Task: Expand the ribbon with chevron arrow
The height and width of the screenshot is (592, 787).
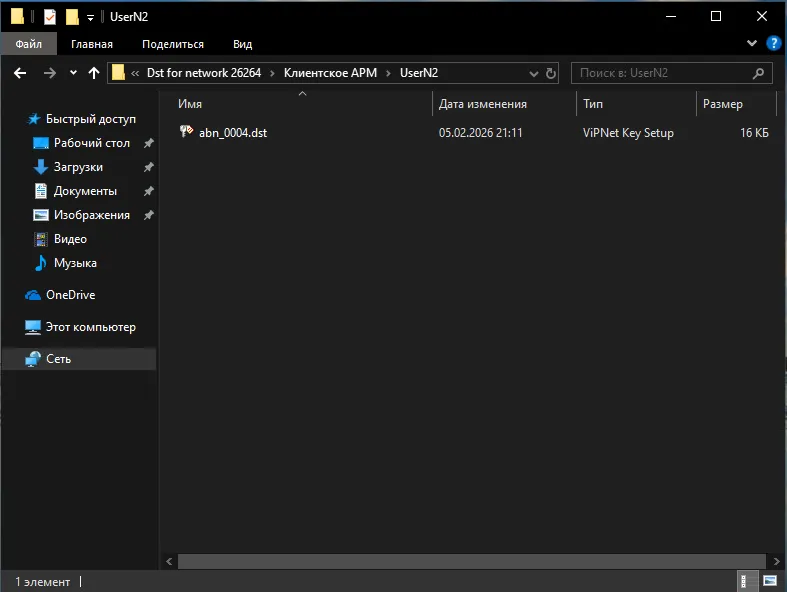Action: coord(751,43)
